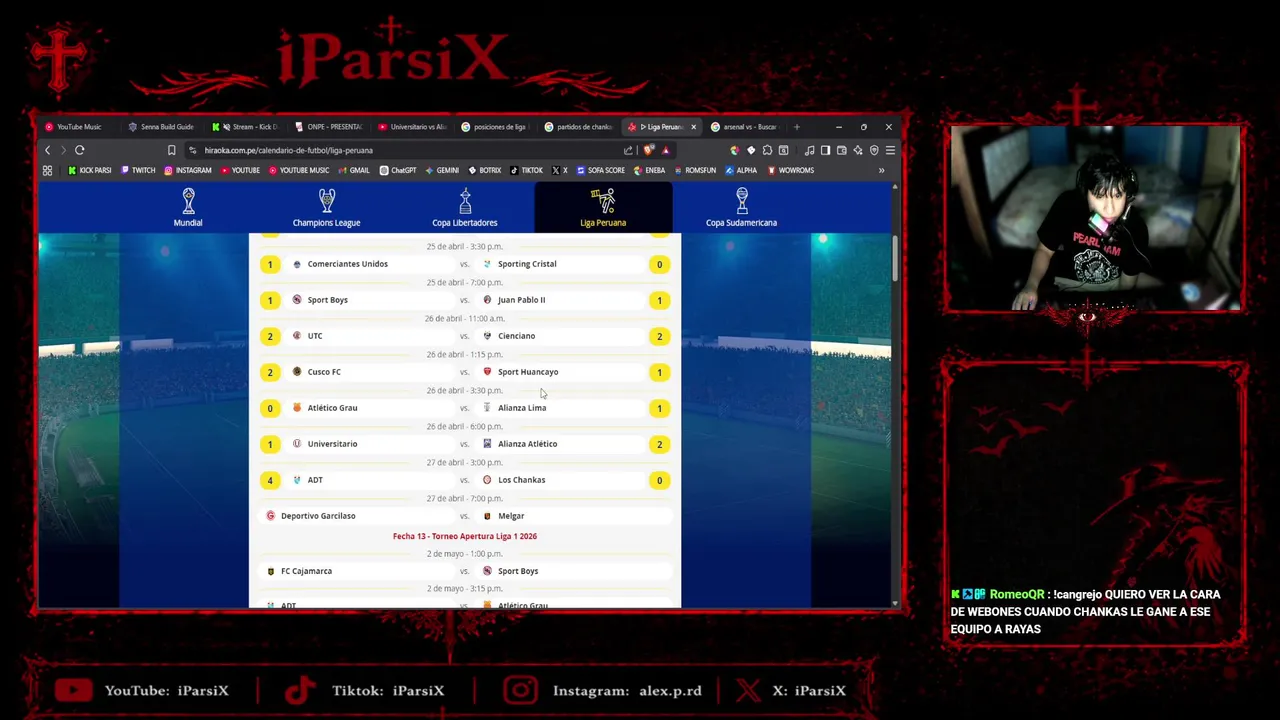Open the GEMINI bookmark

[x=442, y=170]
